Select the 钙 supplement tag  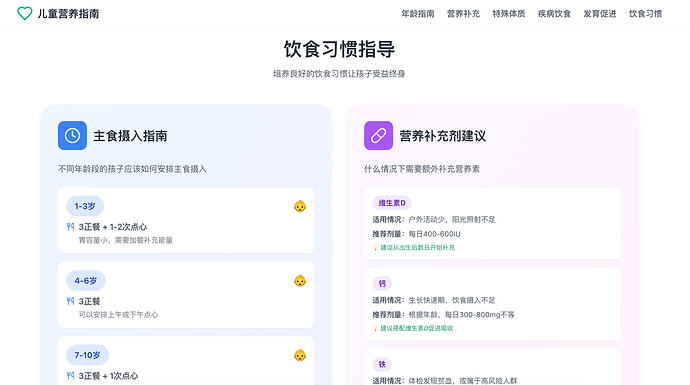pos(382,283)
